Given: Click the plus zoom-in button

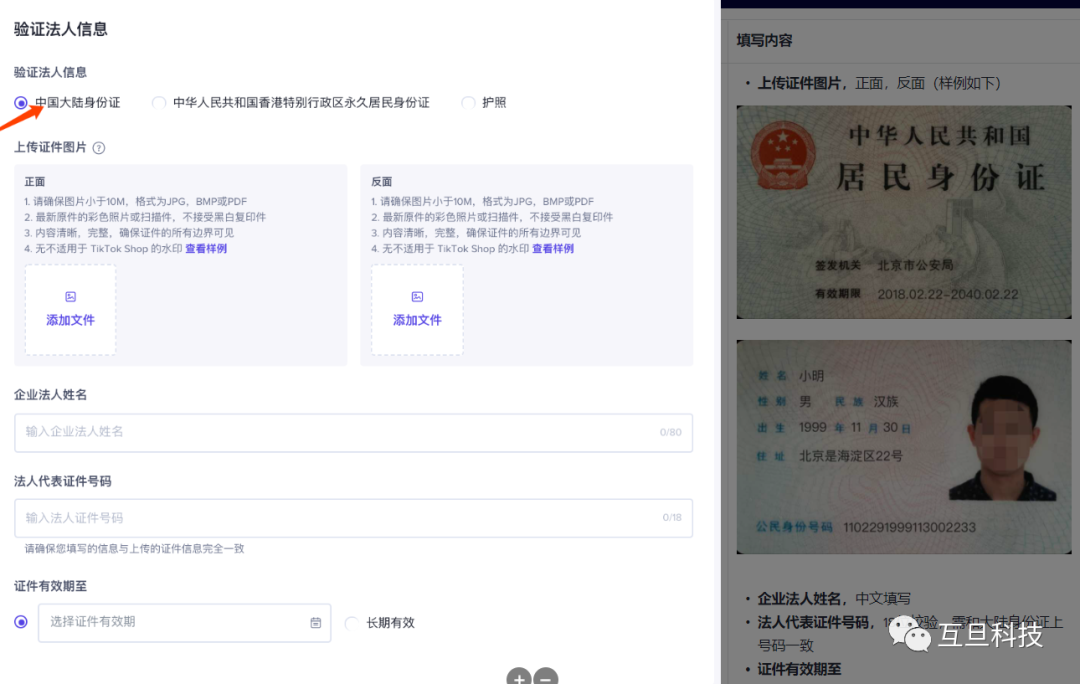Looking at the screenshot, I should click(x=518, y=678).
